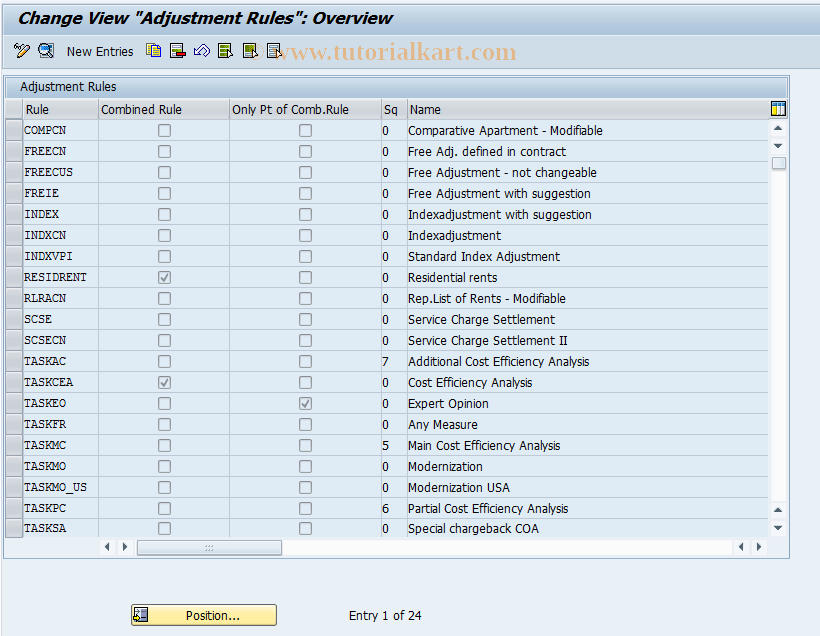
Task: Click the Undo Change icon
Action: 201,51
